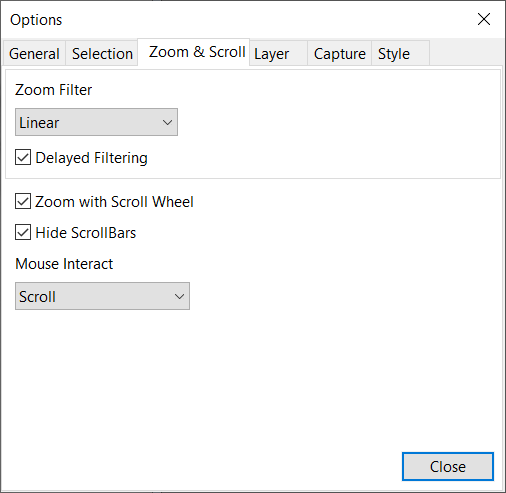Click the Mouse Interact heading label
The width and height of the screenshot is (506, 493).
point(64,264)
